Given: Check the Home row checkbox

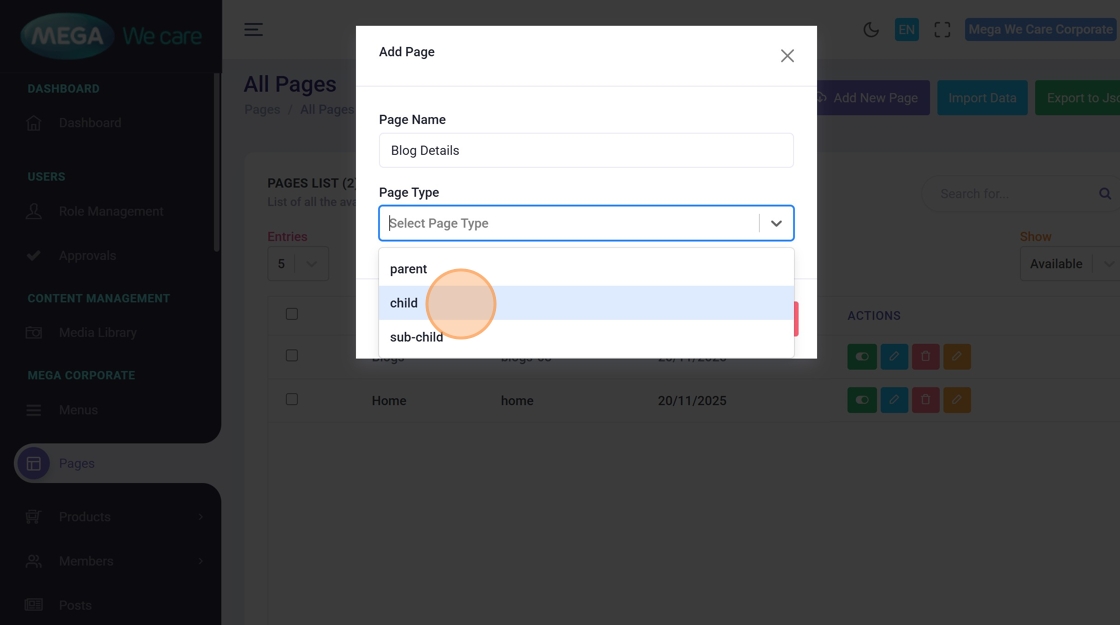Looking at the screenshot, I should pyautogui.click(x=292, y=399).
